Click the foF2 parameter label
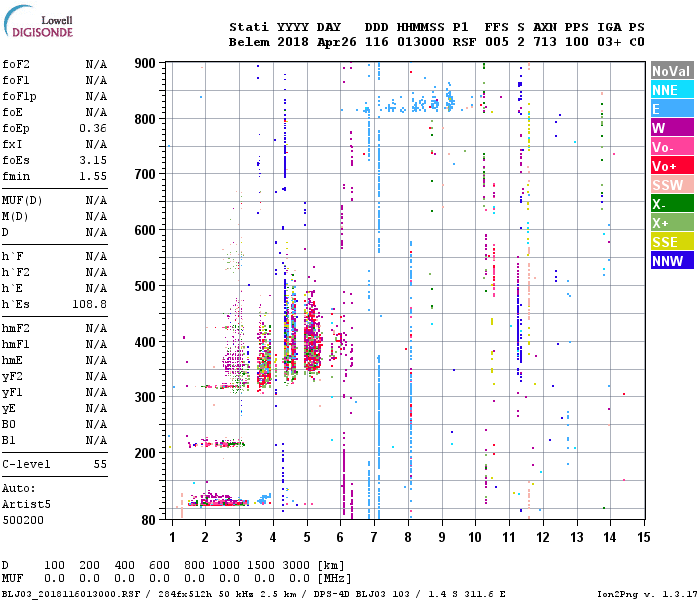This screenshot has height=600, width=700. [x=16, y=64]
